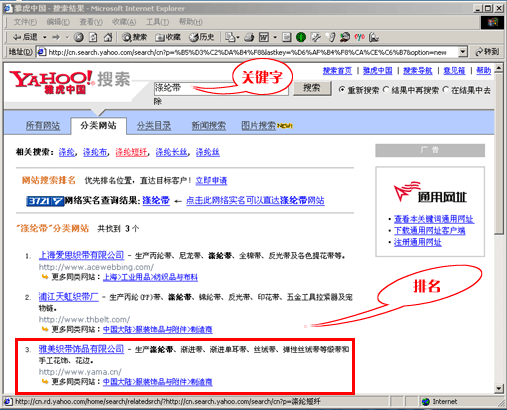Open the 雅美织带饰品有限公司 result

click(82, 349)
